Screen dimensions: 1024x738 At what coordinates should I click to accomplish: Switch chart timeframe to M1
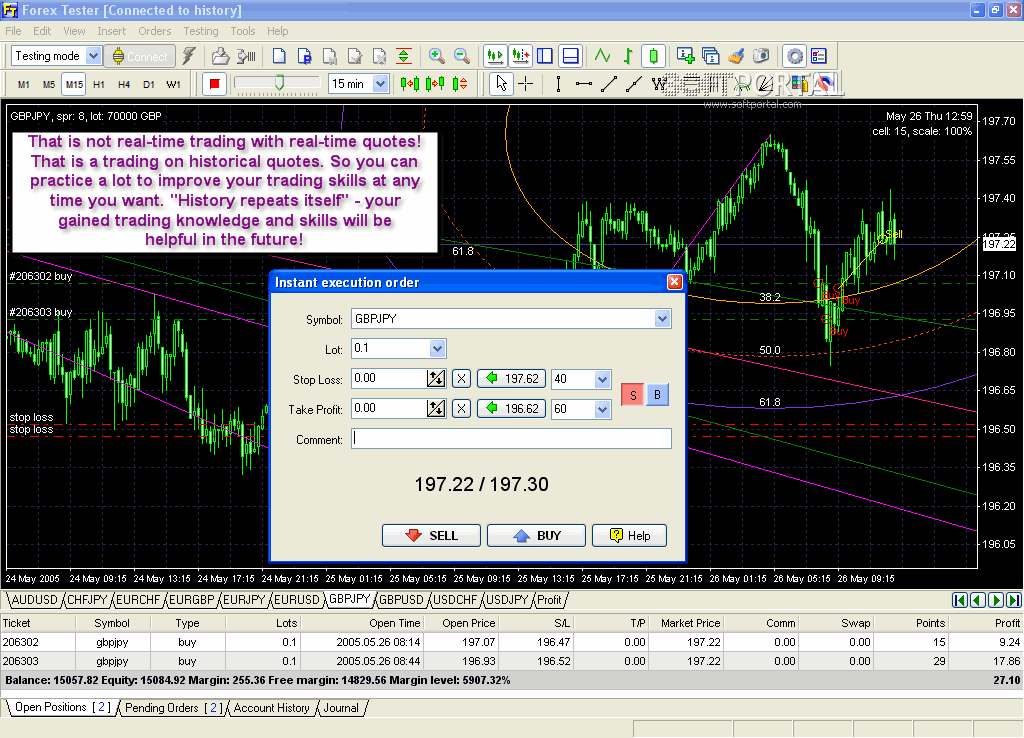pyautogui.click(x=24, y=84)
